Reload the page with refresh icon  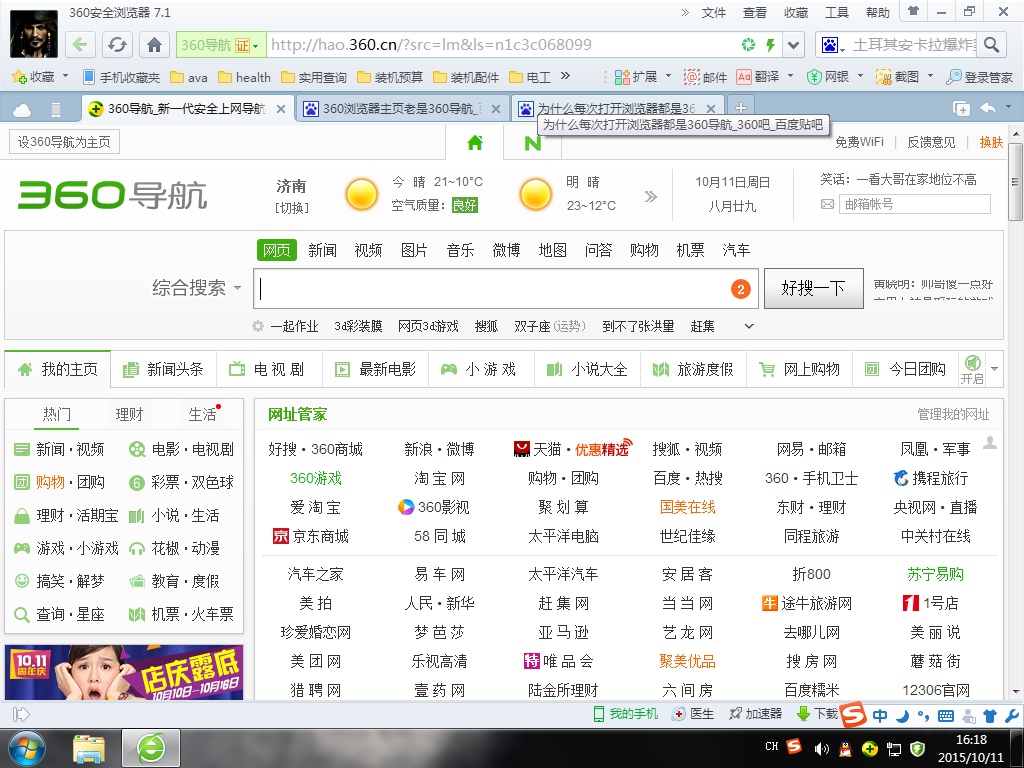[x=117, y=44]
